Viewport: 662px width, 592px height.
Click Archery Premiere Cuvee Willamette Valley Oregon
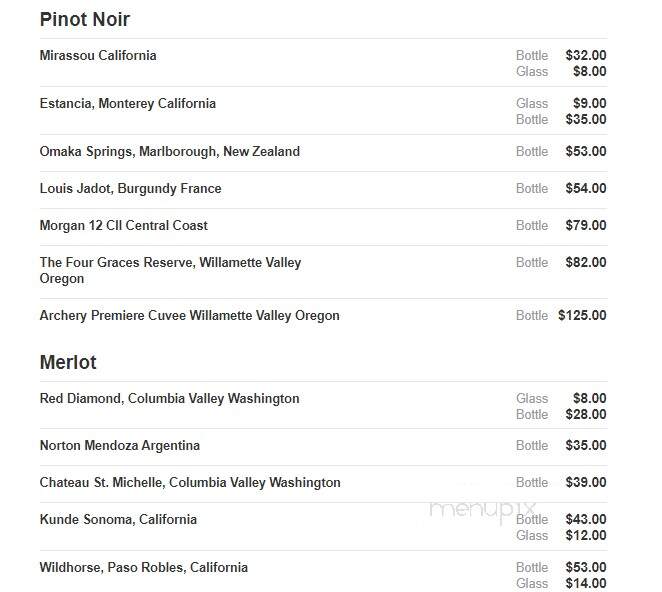(x=190, y=315)
